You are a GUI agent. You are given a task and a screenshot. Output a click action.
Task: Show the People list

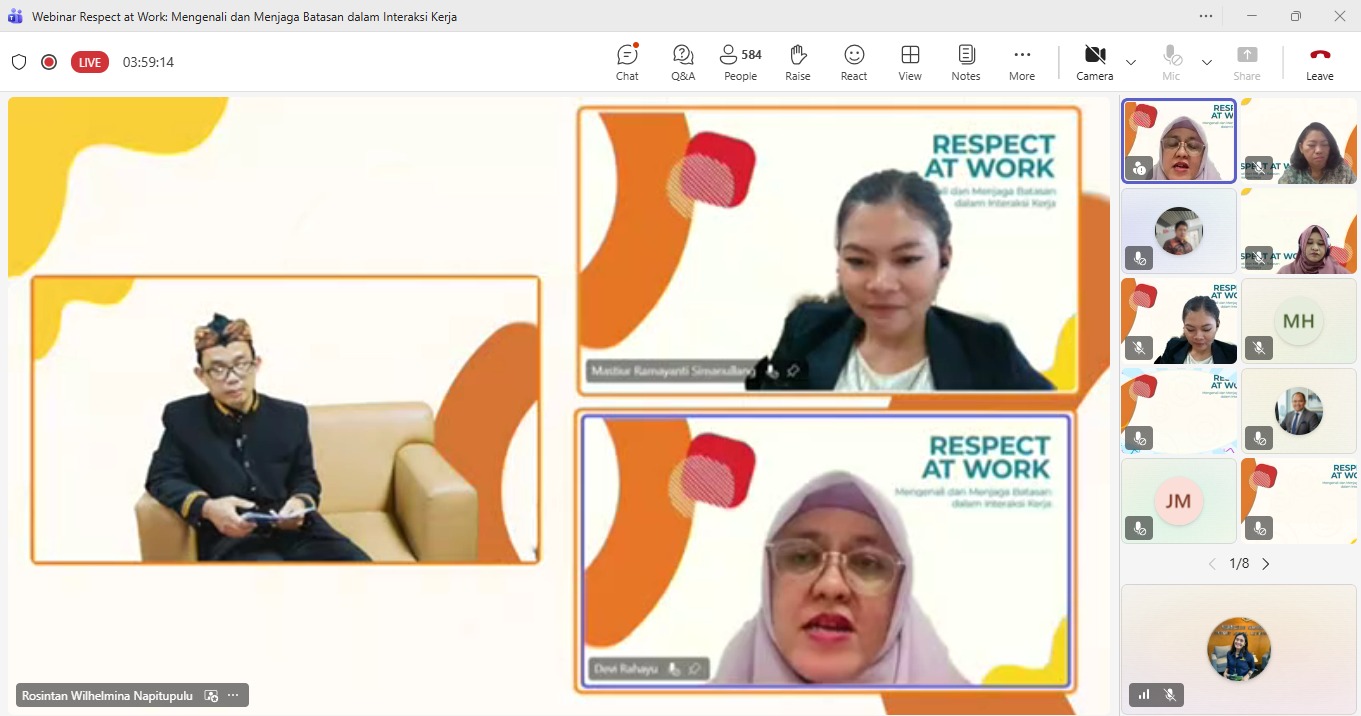(740, 61)
